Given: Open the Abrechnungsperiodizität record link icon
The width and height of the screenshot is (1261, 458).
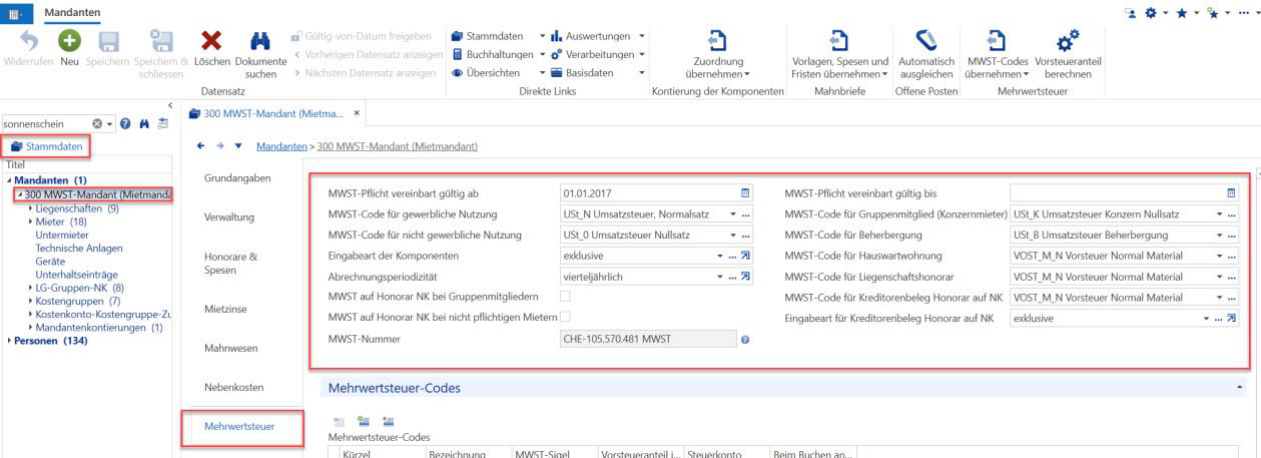Looking at the screenshot, I should click(745, 277).
